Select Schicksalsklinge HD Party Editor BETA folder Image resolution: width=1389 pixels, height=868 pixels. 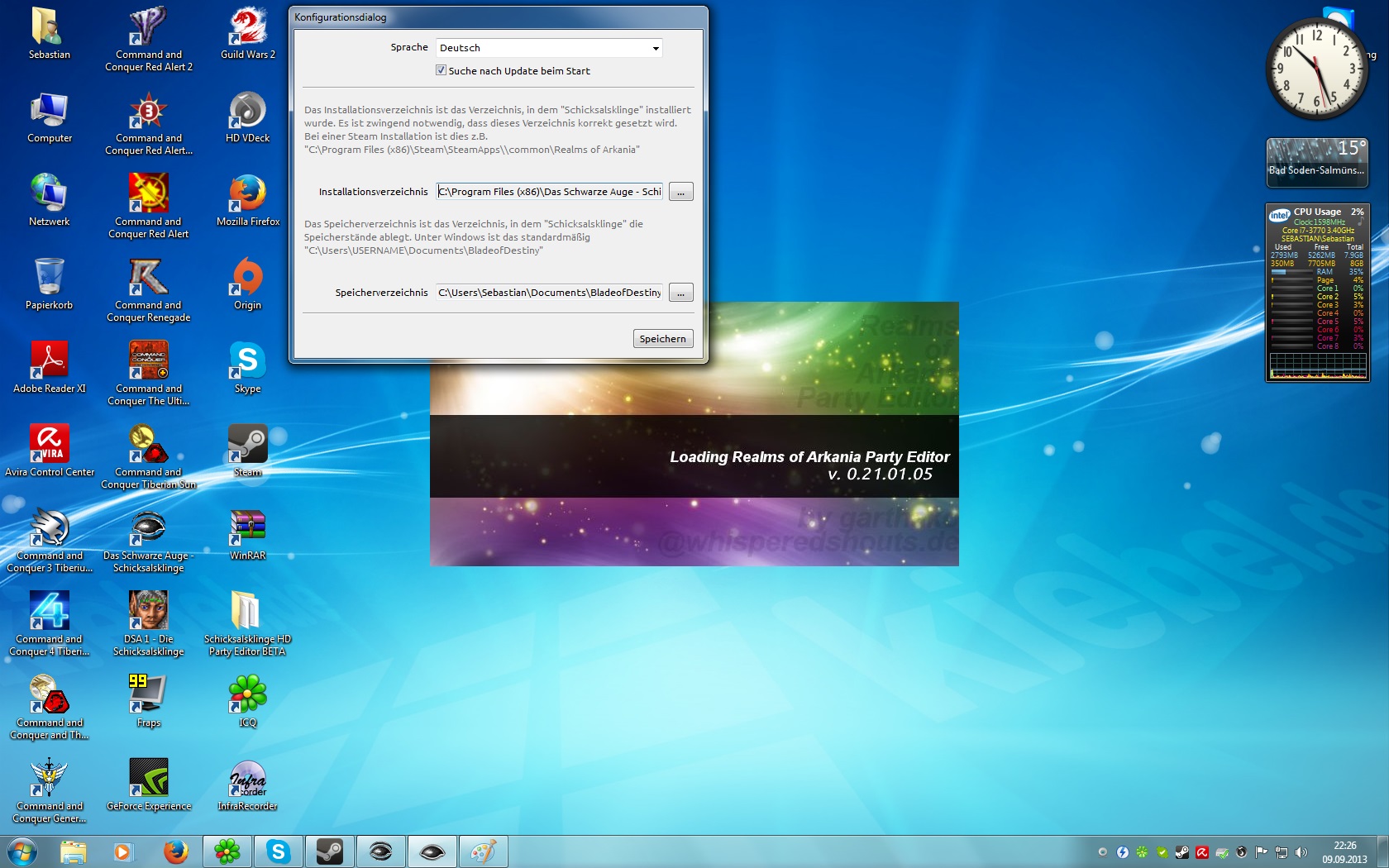click(248, 625)
